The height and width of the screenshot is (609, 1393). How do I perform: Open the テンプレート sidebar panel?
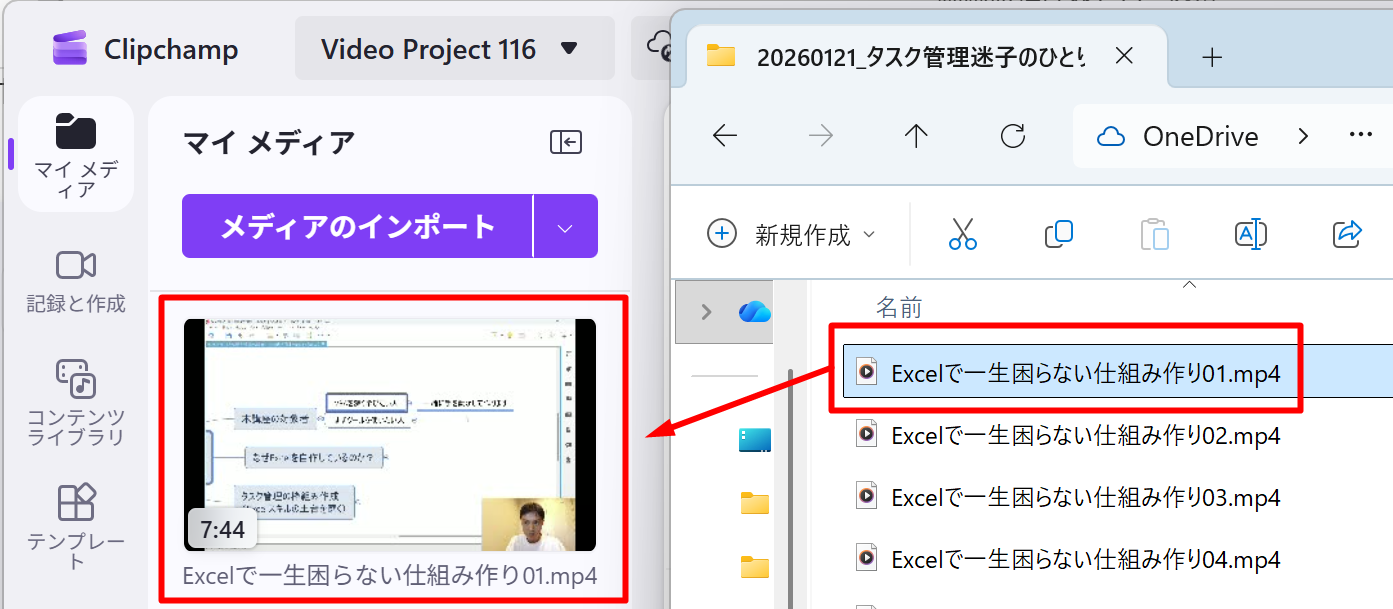coord(76,526)
